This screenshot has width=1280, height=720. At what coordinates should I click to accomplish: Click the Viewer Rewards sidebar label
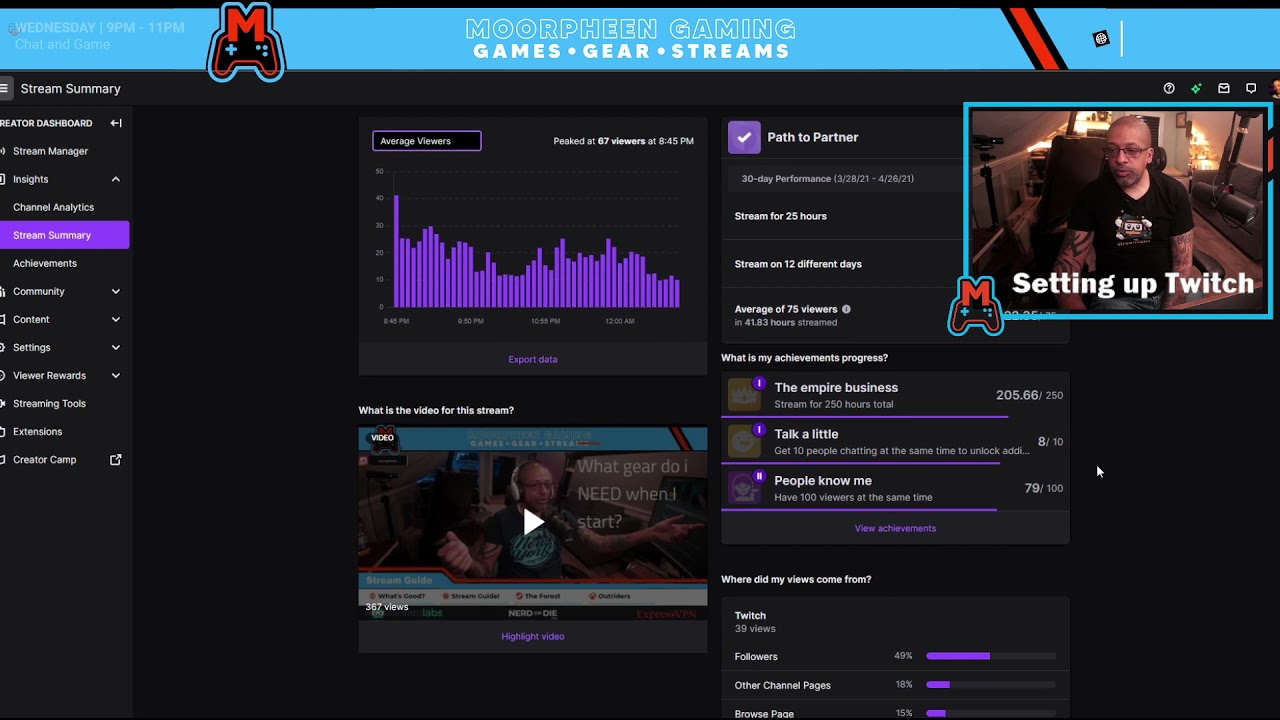click(50, 375)
